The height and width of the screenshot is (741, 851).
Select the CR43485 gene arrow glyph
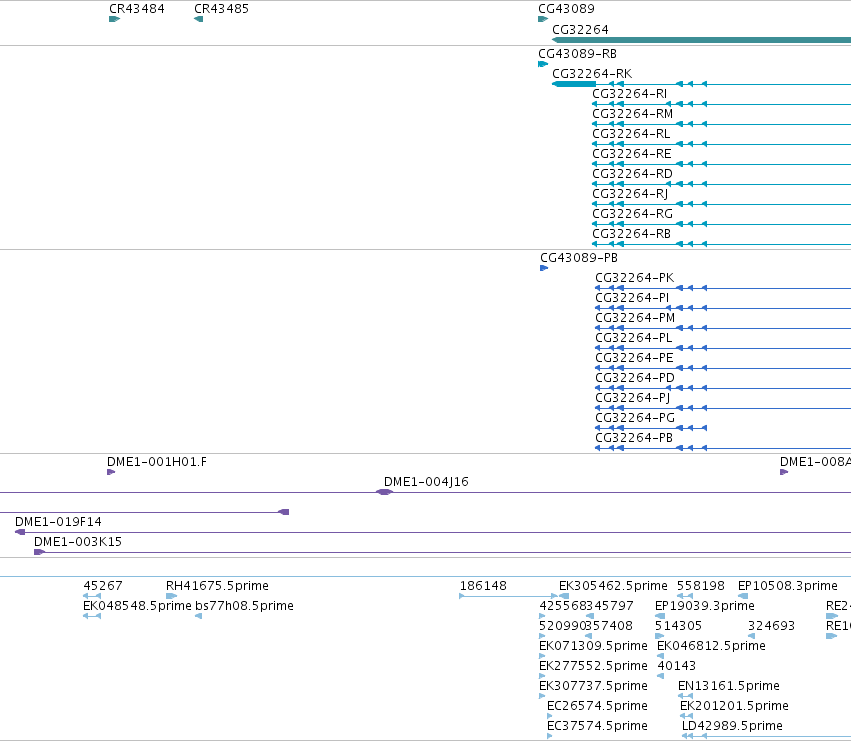(x=199, y=19)
